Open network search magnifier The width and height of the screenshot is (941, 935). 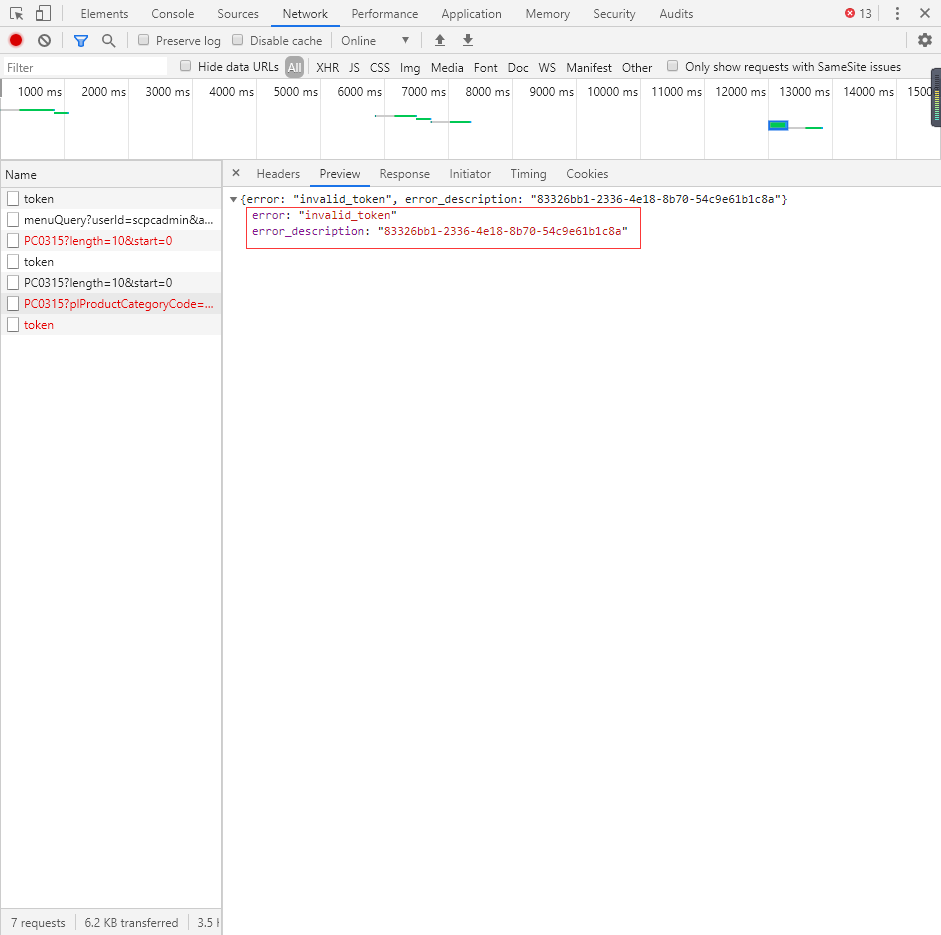coord(109,40)
